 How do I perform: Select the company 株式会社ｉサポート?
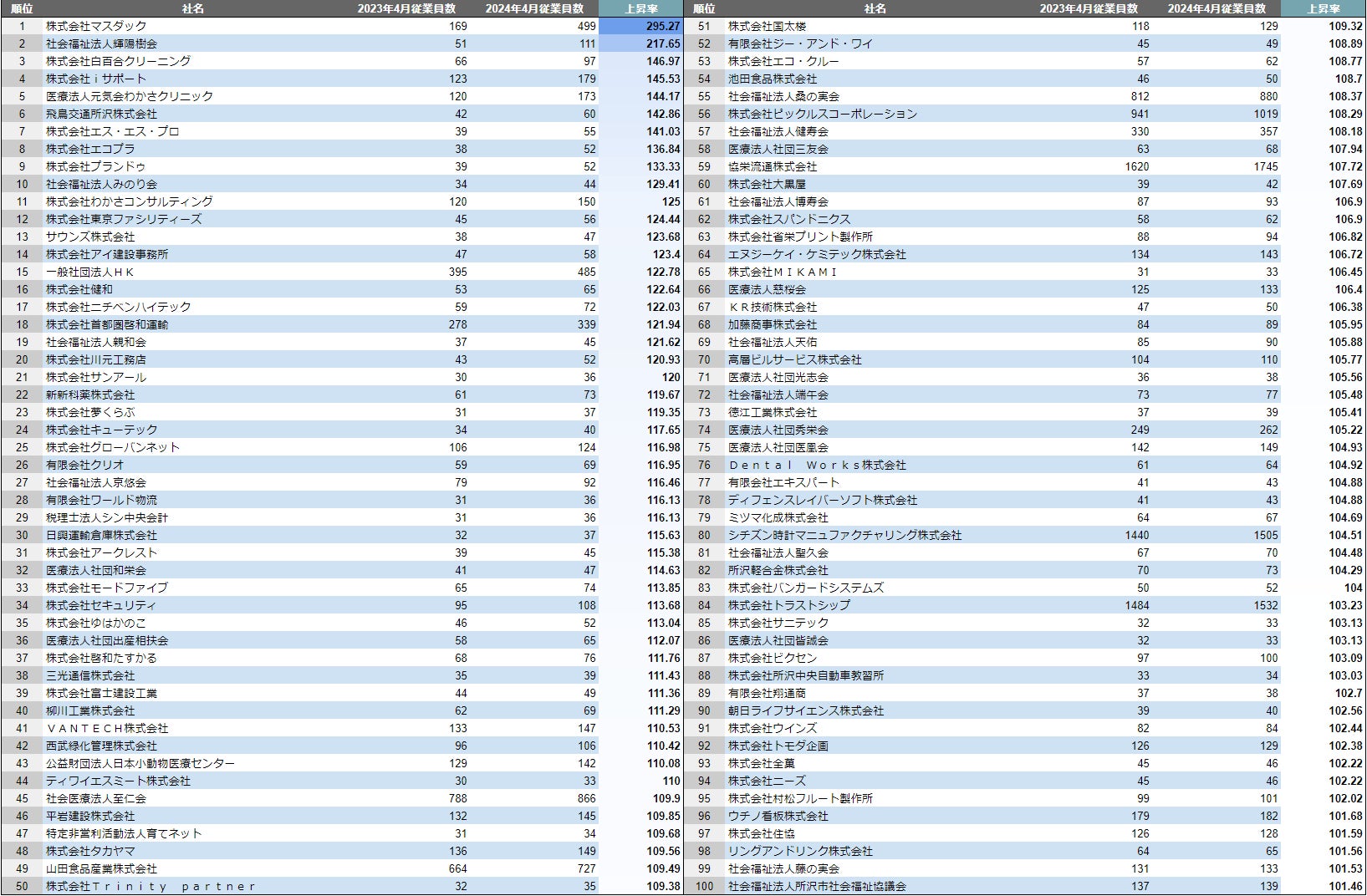tap(96, 79)
